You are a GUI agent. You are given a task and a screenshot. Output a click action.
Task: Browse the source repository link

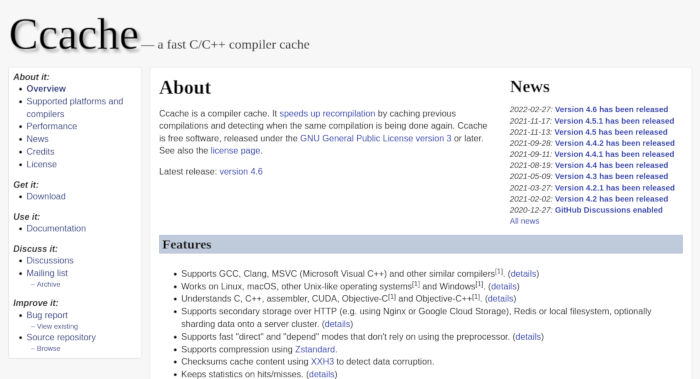point(48,349)
